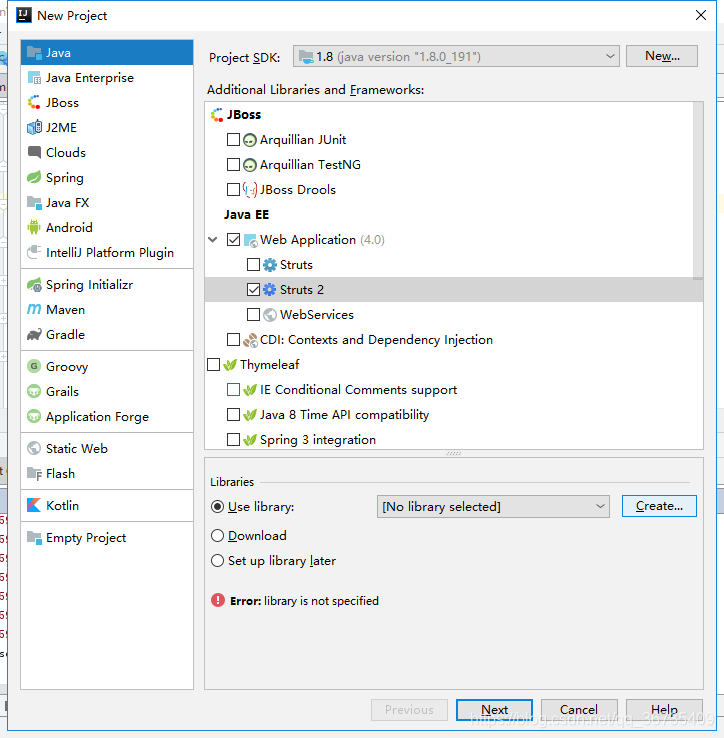Choose Spring project type
The height and width of the screenshot is (738, 724).
click(107, 177)
